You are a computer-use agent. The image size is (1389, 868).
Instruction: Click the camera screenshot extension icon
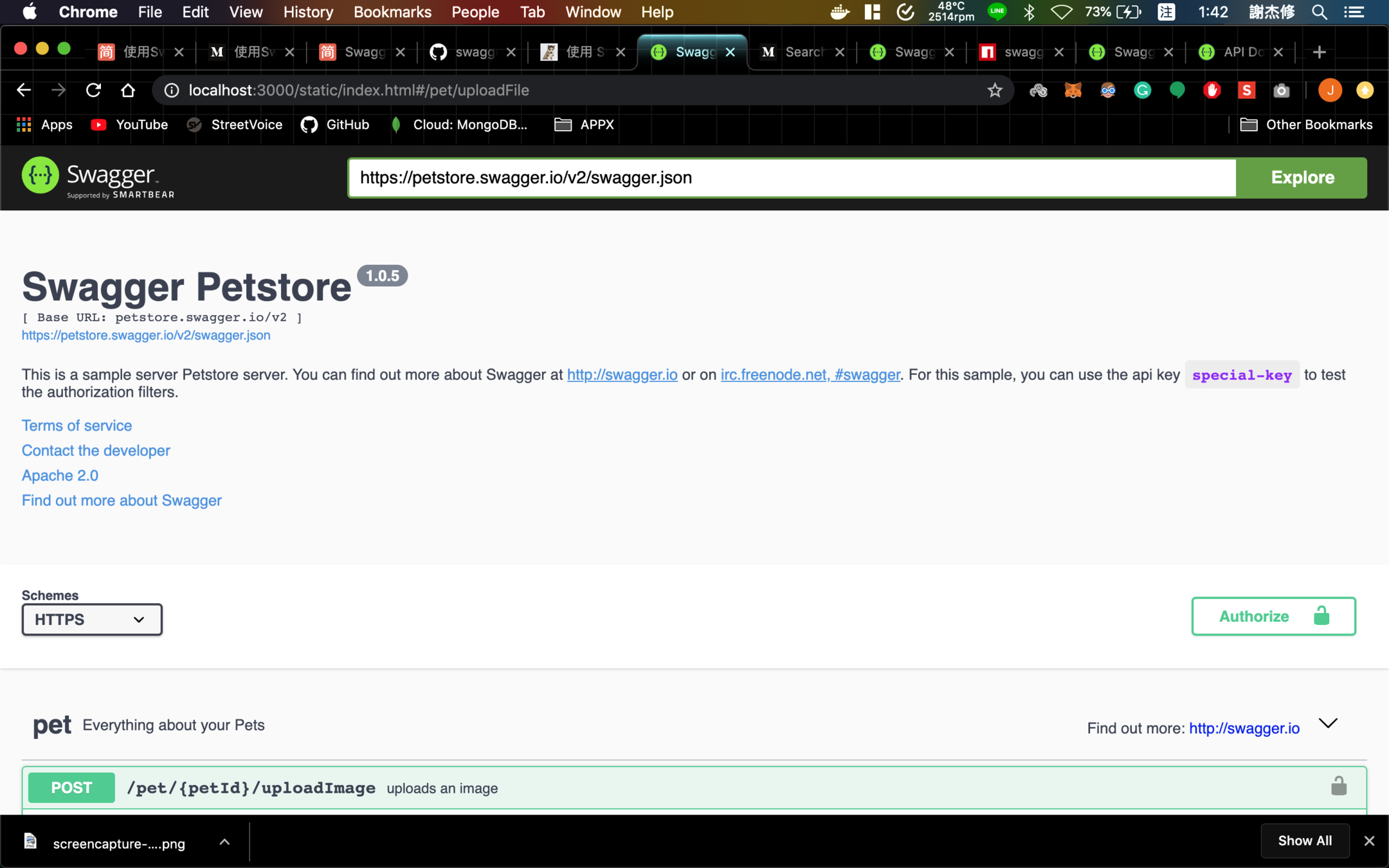tap(1281, 91)
